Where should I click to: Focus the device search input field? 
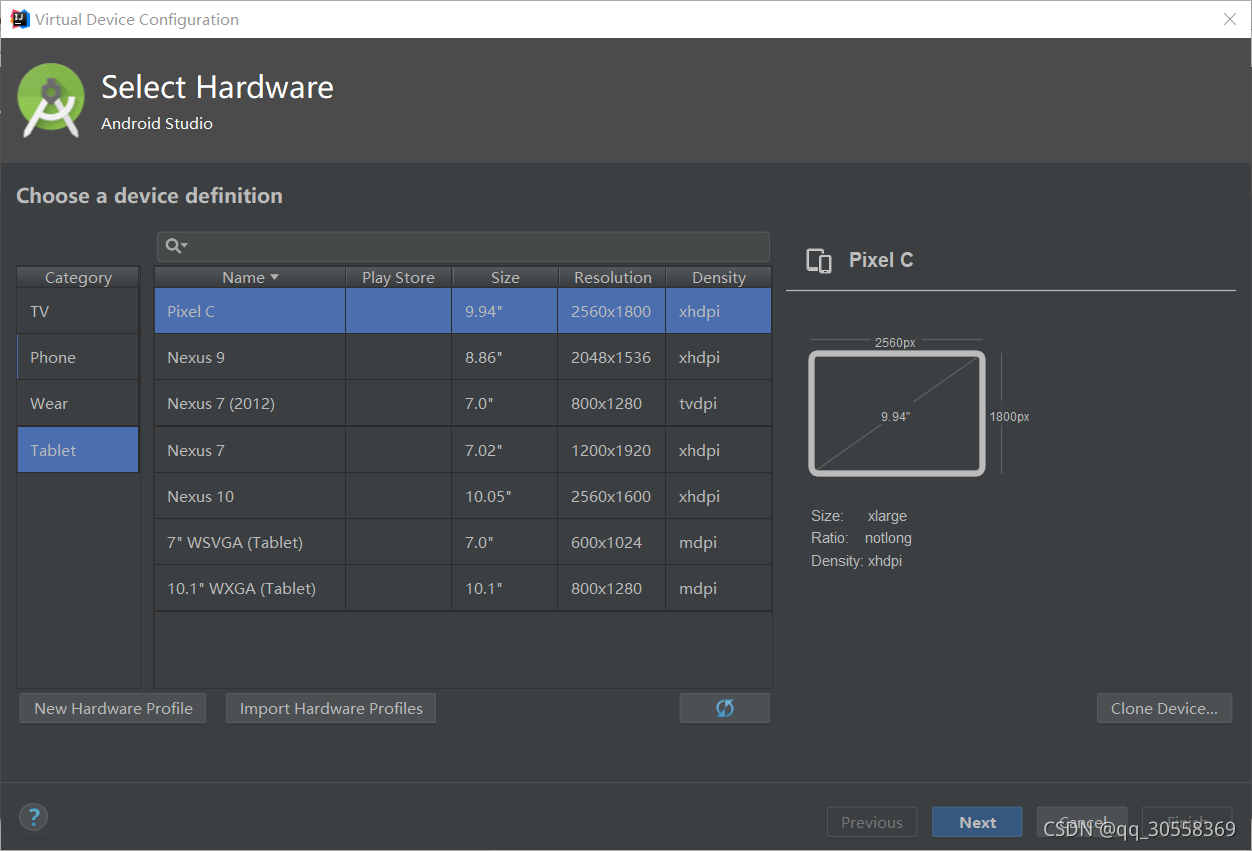coord(463,246)
